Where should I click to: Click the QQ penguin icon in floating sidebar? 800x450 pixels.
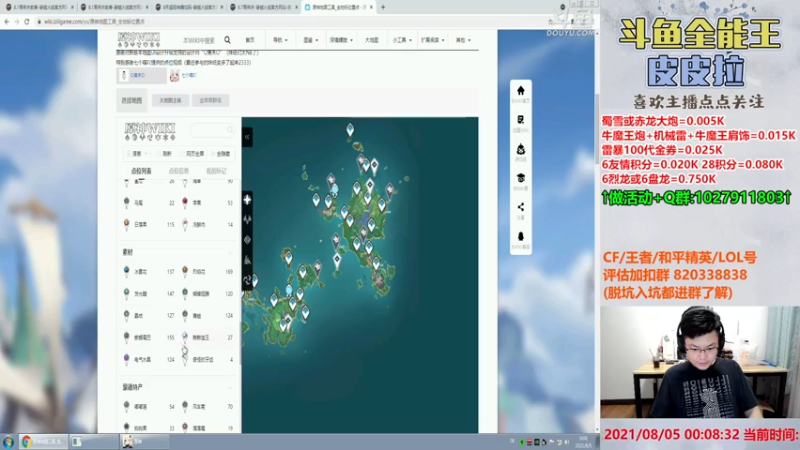pos(520,236)
